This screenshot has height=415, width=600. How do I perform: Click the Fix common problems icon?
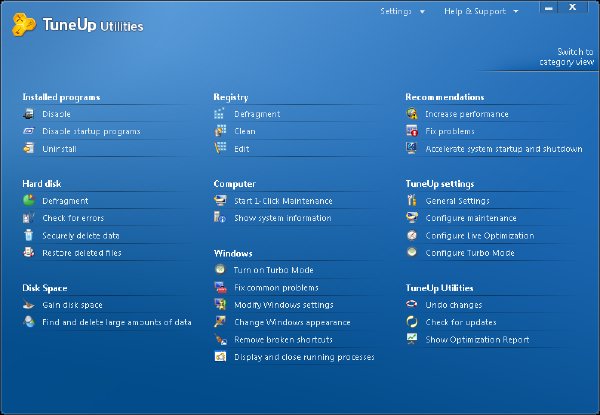pyautogui.click(x=220, y=287)
